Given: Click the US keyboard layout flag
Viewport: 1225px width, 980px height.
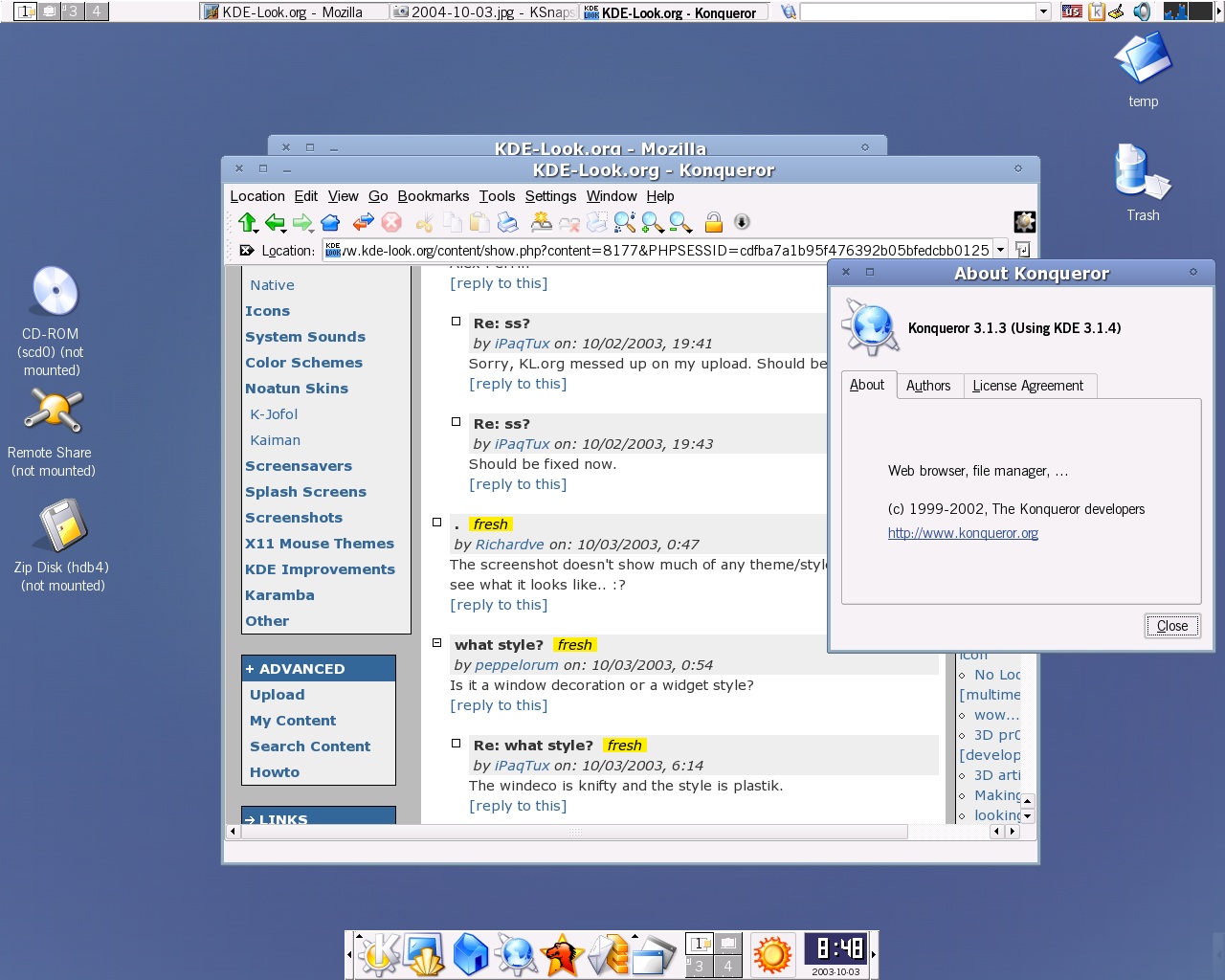Looking at the screenshot, I should pos(1072,11).
